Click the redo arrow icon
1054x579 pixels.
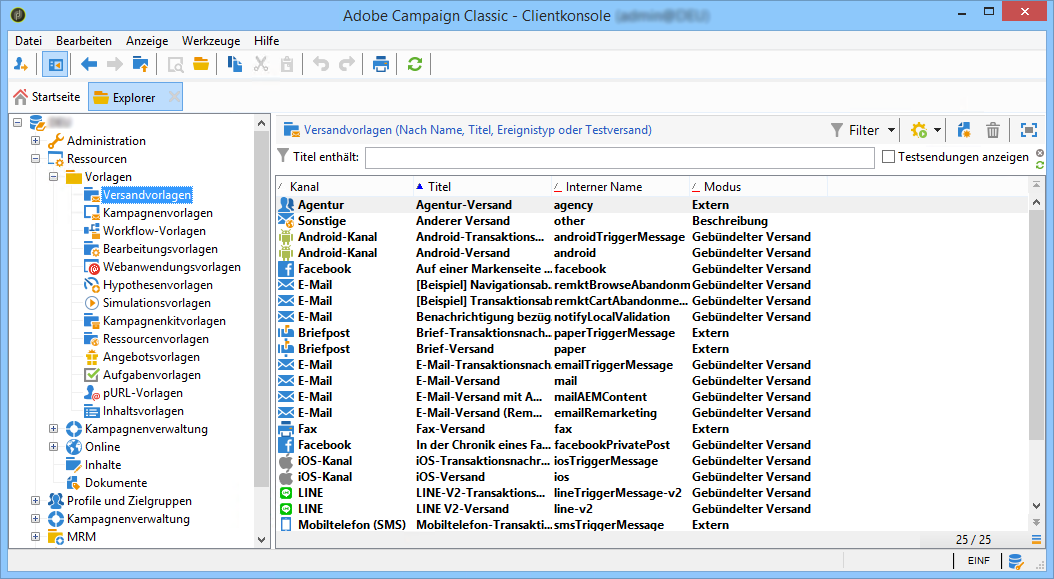click(347, 65)
